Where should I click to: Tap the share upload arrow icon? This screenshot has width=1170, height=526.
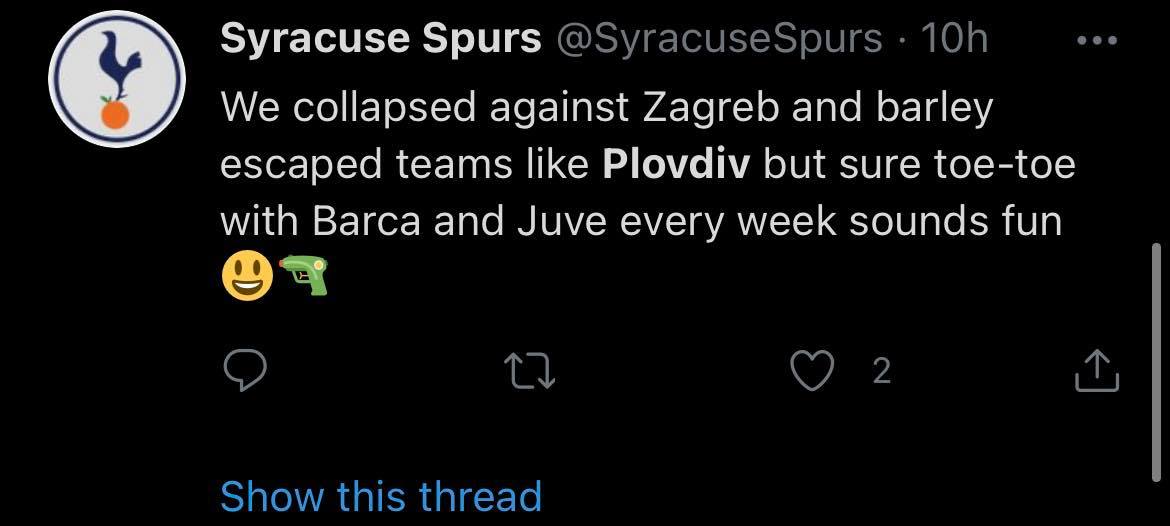tap(1096, 372)
